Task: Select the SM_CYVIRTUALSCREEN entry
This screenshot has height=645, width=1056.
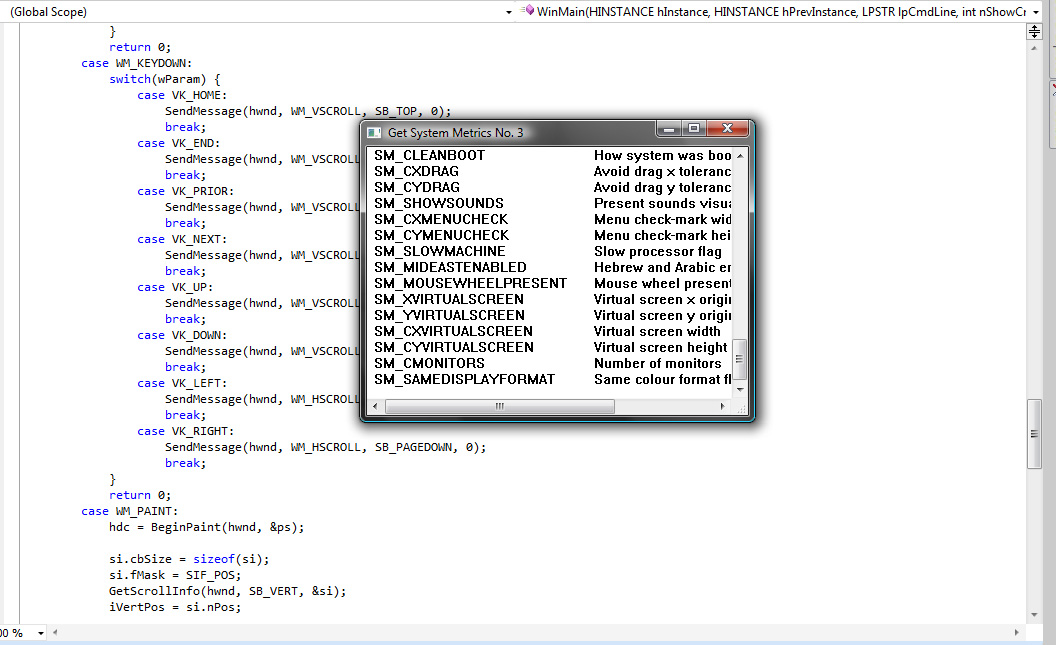Action: click(454, 347)
